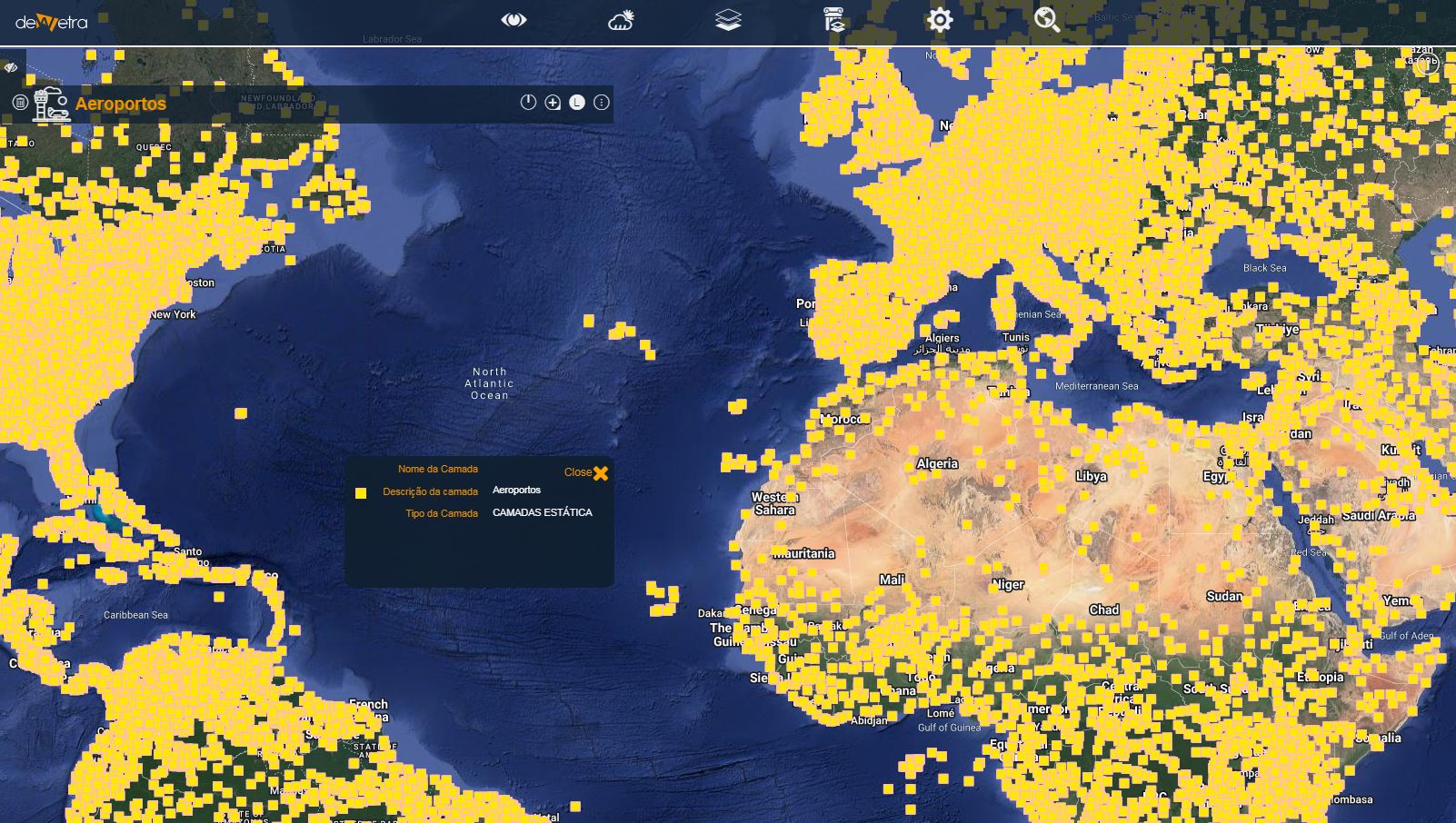Close the layer info popup
1456x823 pixels.
coord(586,472)
